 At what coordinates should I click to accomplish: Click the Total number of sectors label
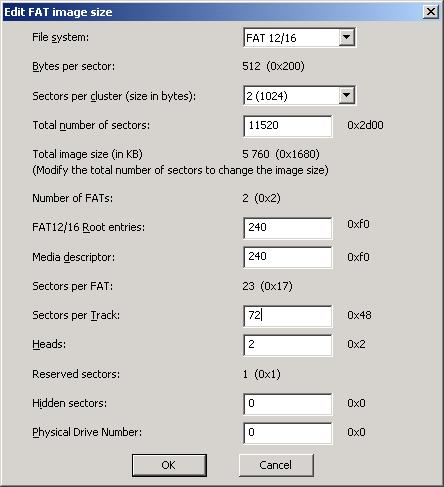pos(91,125)
